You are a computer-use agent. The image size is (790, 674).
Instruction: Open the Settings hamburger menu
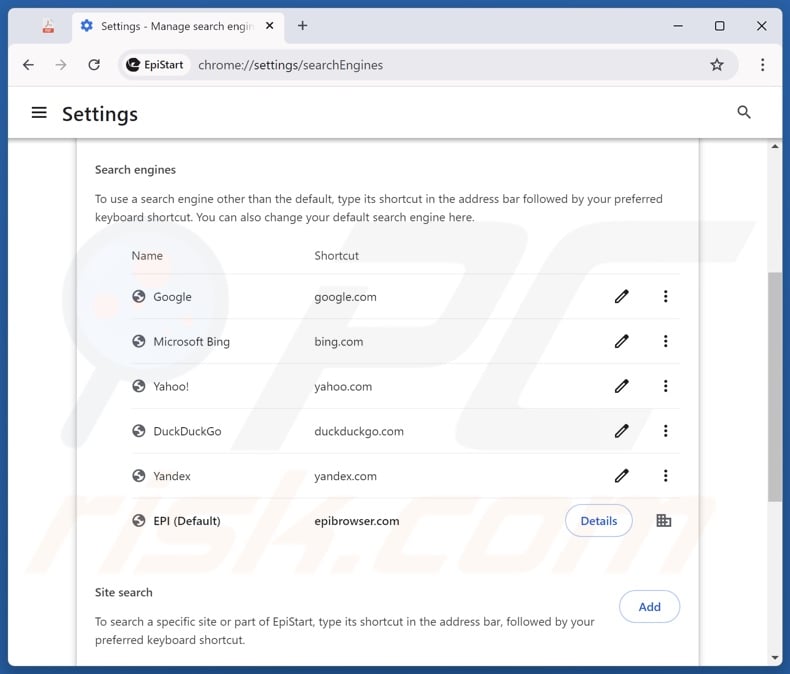[39, 113]
